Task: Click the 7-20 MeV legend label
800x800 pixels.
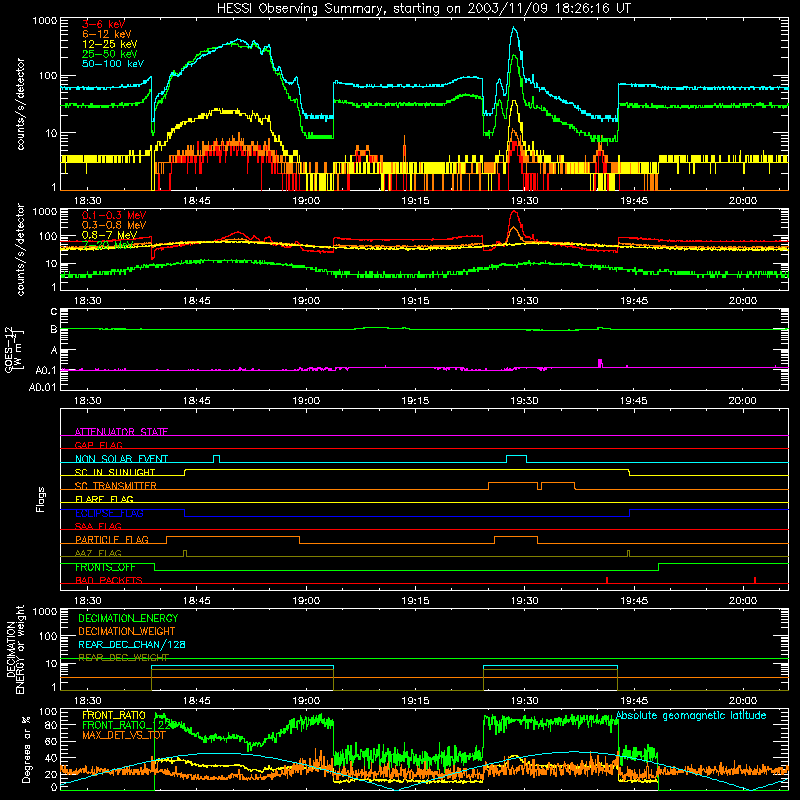Action: tap(107, 245)
